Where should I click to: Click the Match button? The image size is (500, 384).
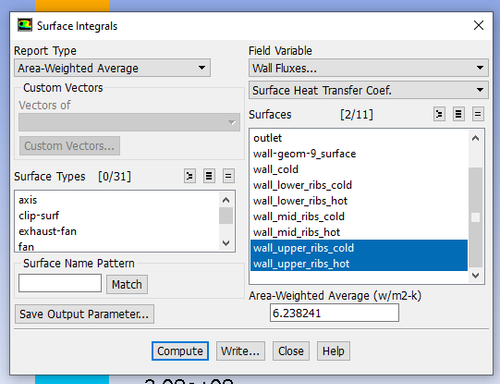click(x=127, y=284)
